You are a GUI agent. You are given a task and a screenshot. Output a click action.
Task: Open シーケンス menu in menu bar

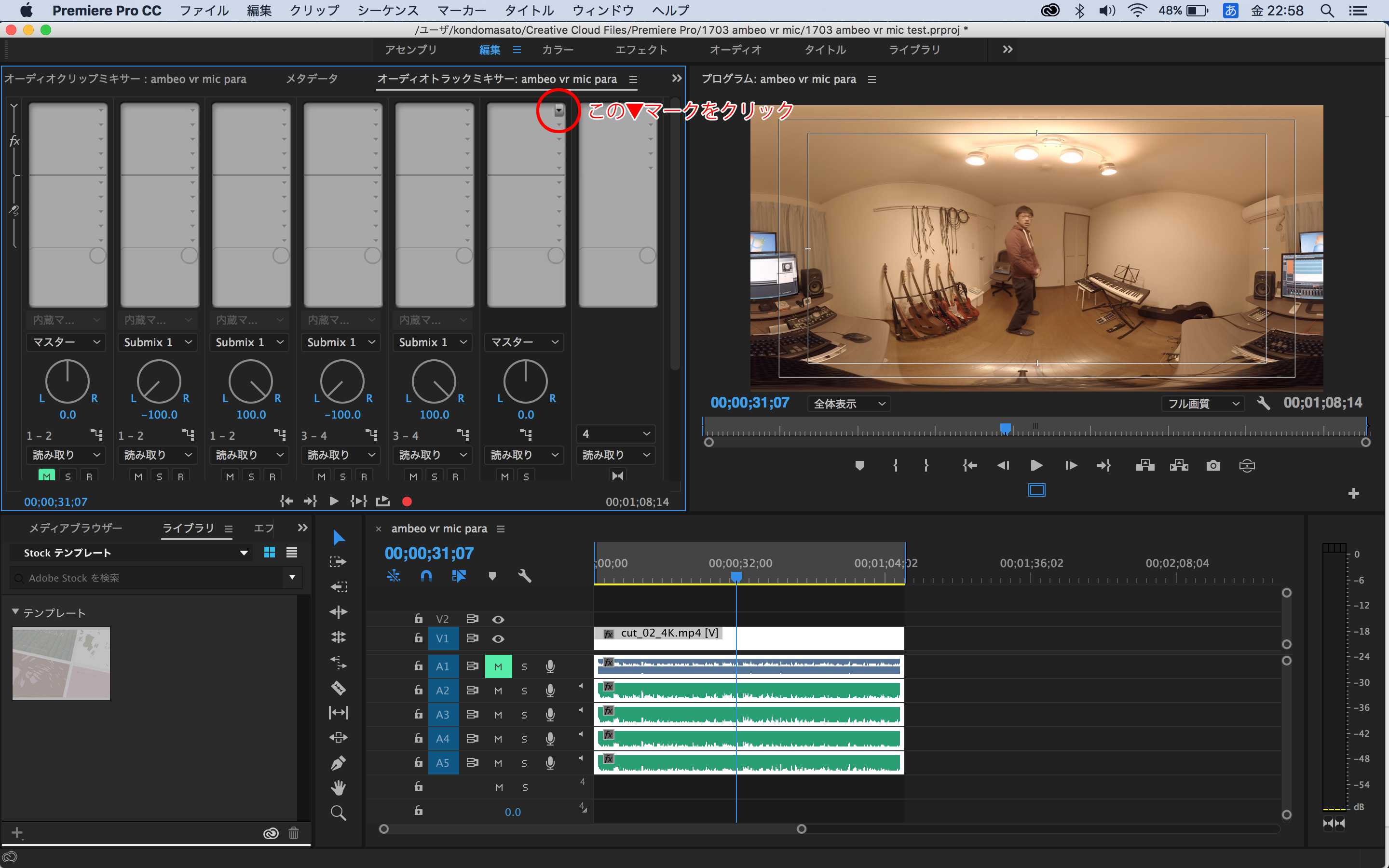[x=388, y=10]
